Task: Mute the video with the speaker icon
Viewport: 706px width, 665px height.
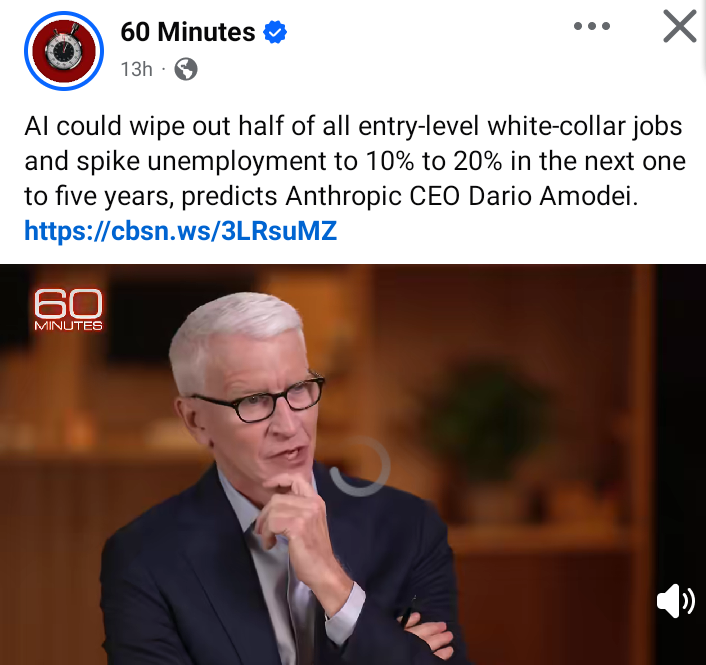Action: click(675, 601)
